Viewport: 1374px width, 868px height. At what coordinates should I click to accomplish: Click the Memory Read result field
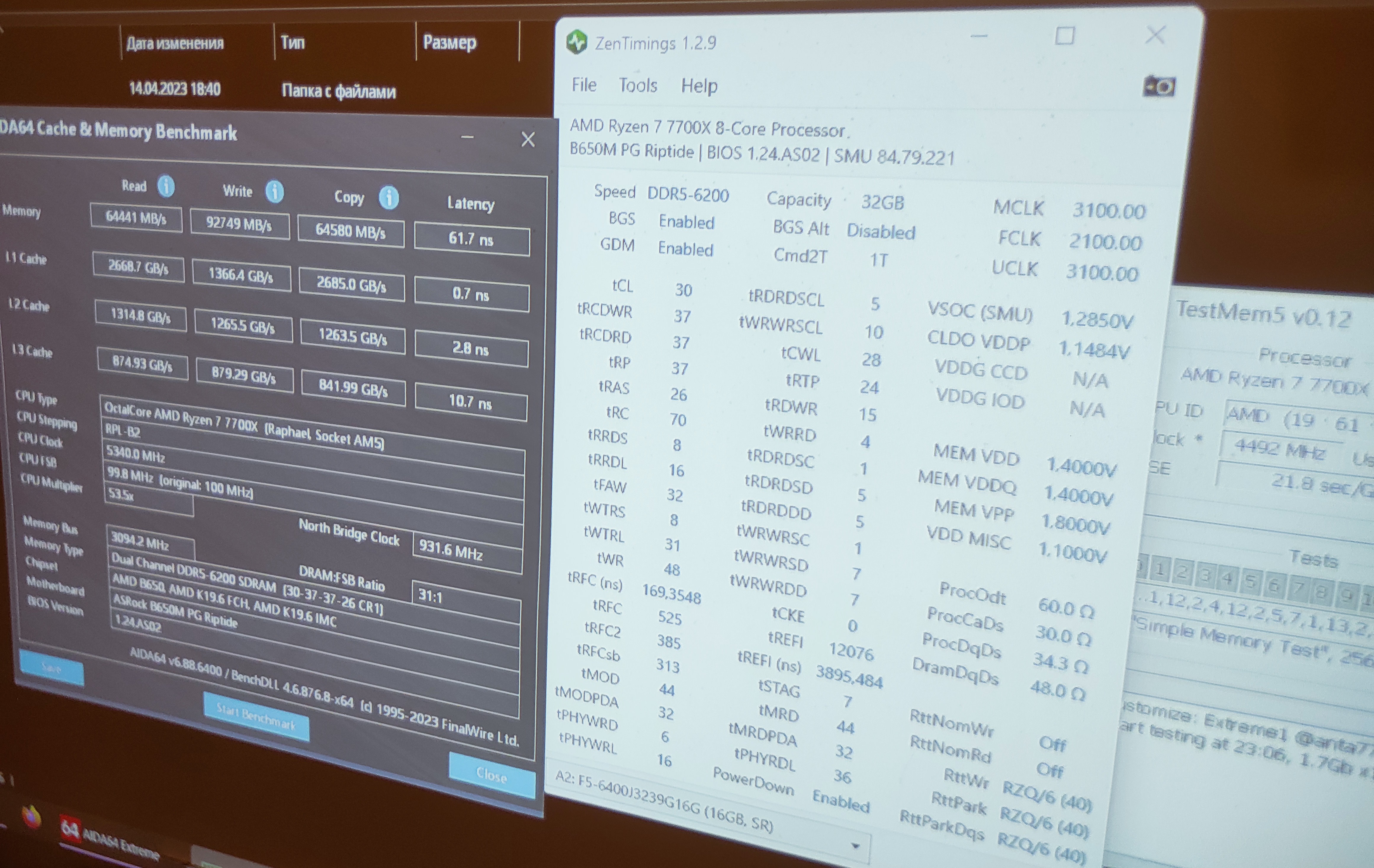point(136,218)
